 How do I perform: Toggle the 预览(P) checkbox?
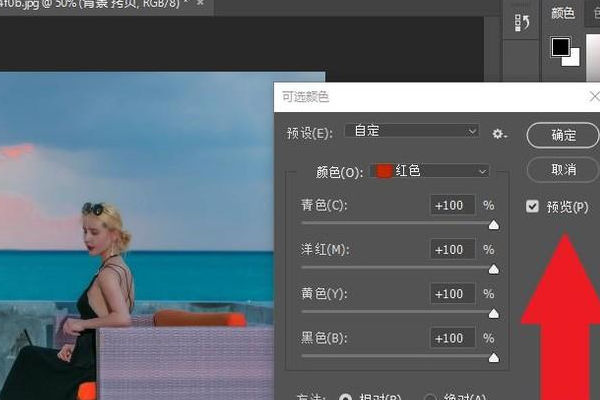532,206
